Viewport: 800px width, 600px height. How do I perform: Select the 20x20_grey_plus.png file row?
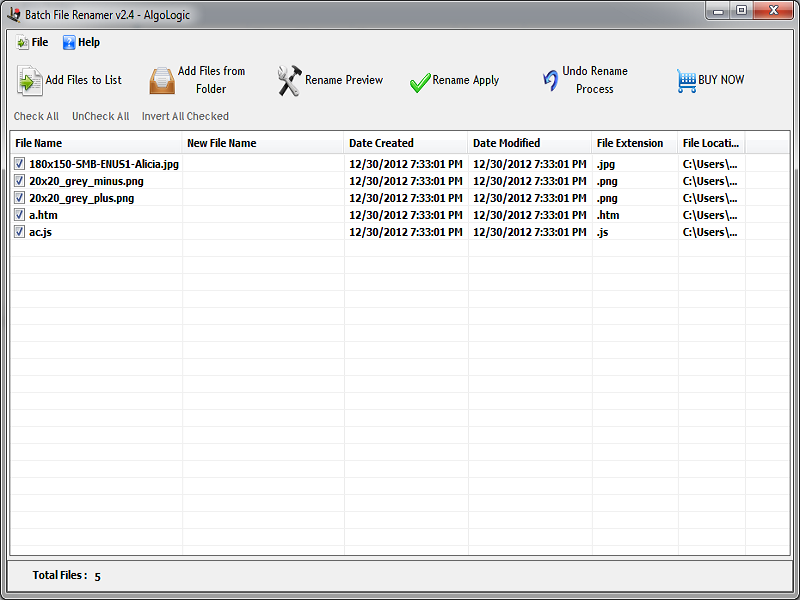[x=82, y=198]
